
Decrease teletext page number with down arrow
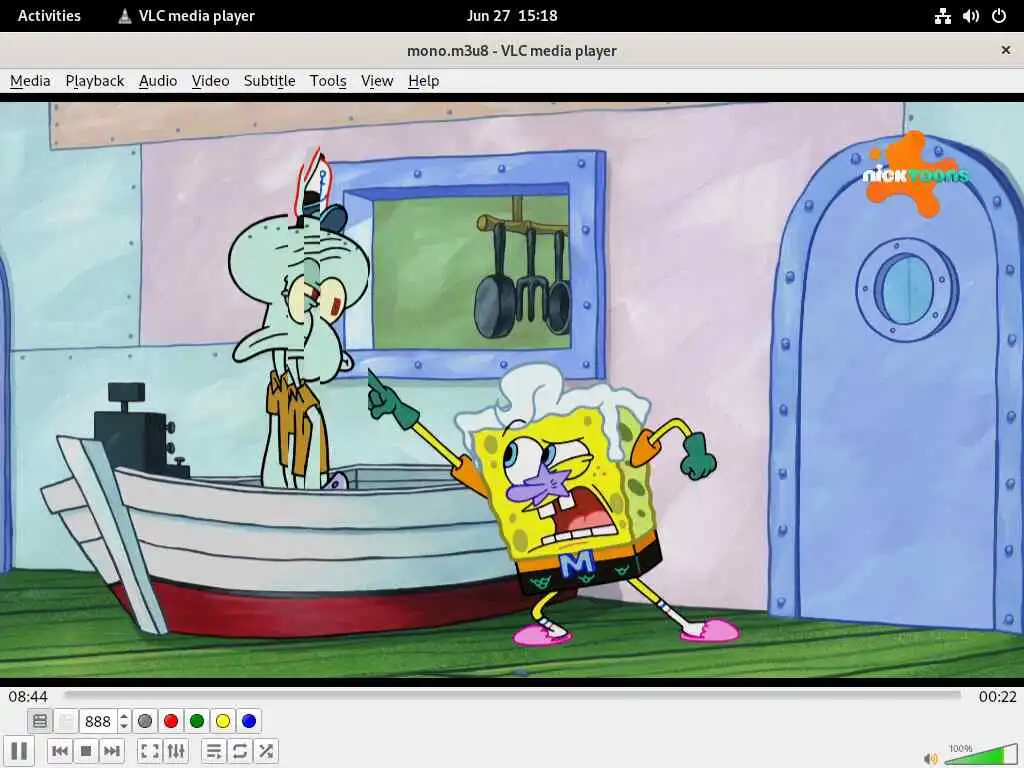pos(124,726)
